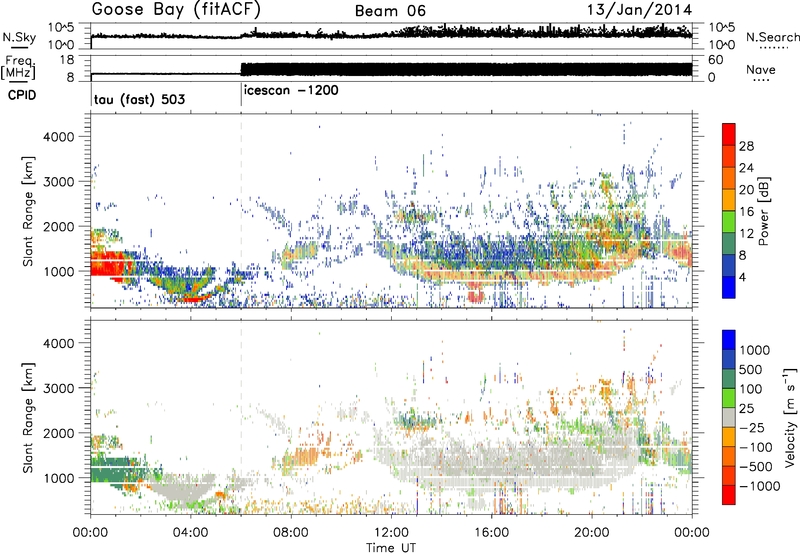The height and width of the screenshot is (554, 800).
Task: Click the 'N.Search' legend label
Action: pyautogui.click(x=772, y=37)
